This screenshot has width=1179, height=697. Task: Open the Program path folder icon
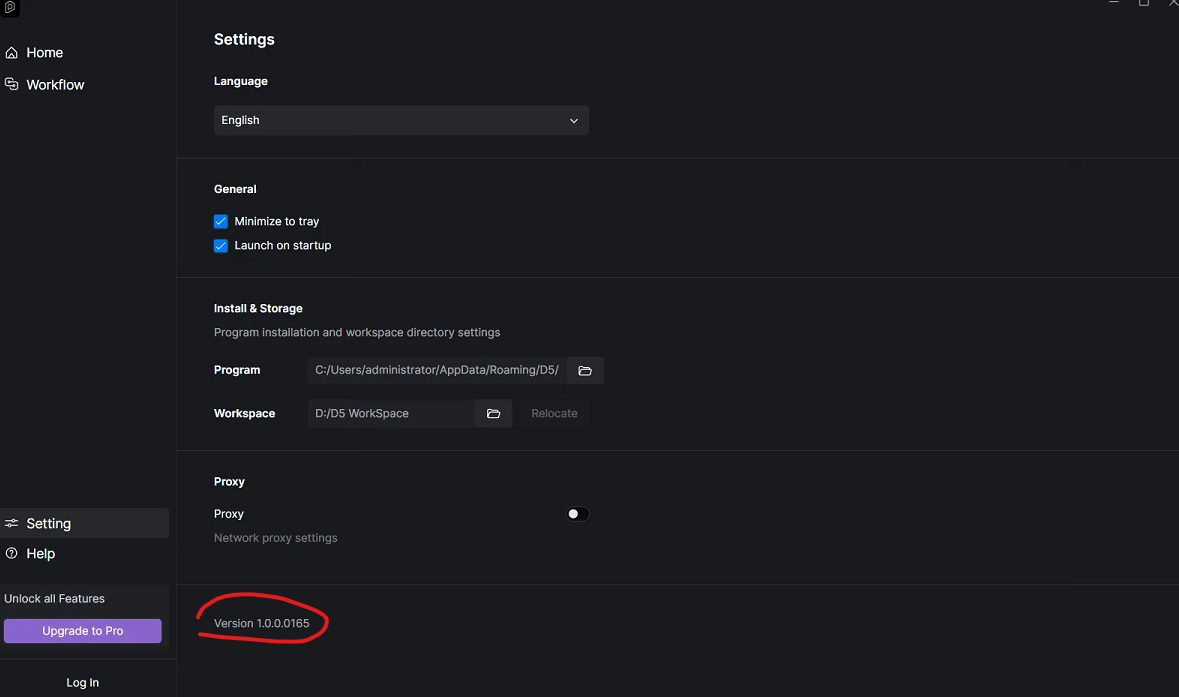(x=585, y=371)
